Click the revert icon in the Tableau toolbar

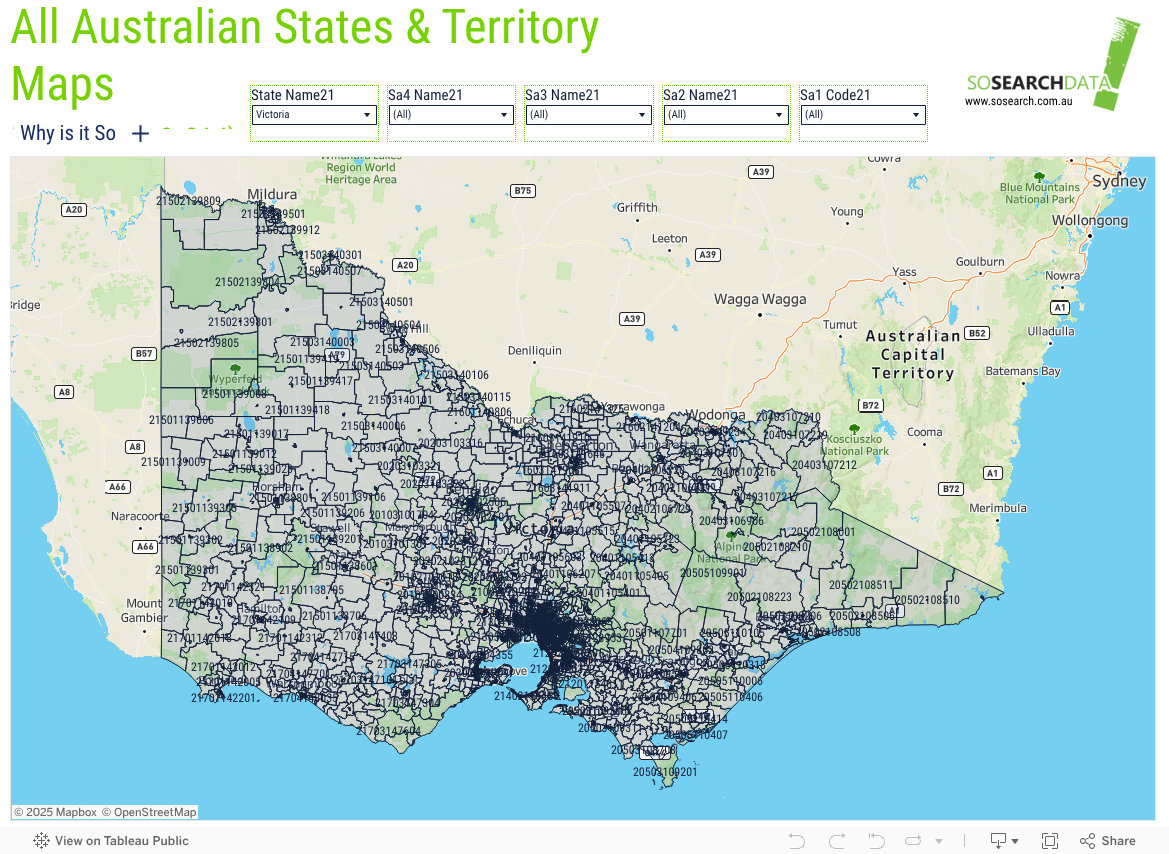(x=877, y=841)
